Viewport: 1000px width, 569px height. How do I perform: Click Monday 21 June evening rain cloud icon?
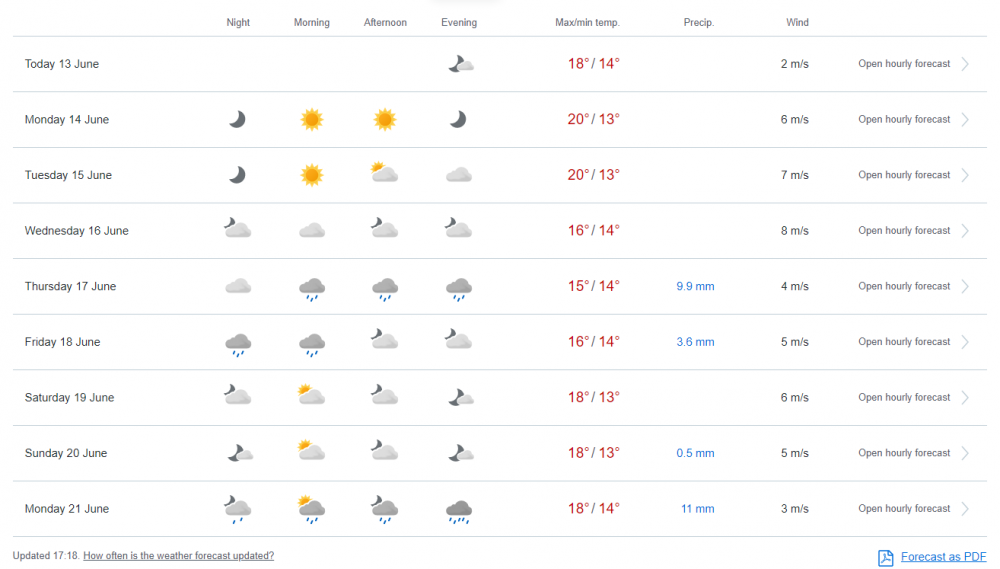pos(459,511)
